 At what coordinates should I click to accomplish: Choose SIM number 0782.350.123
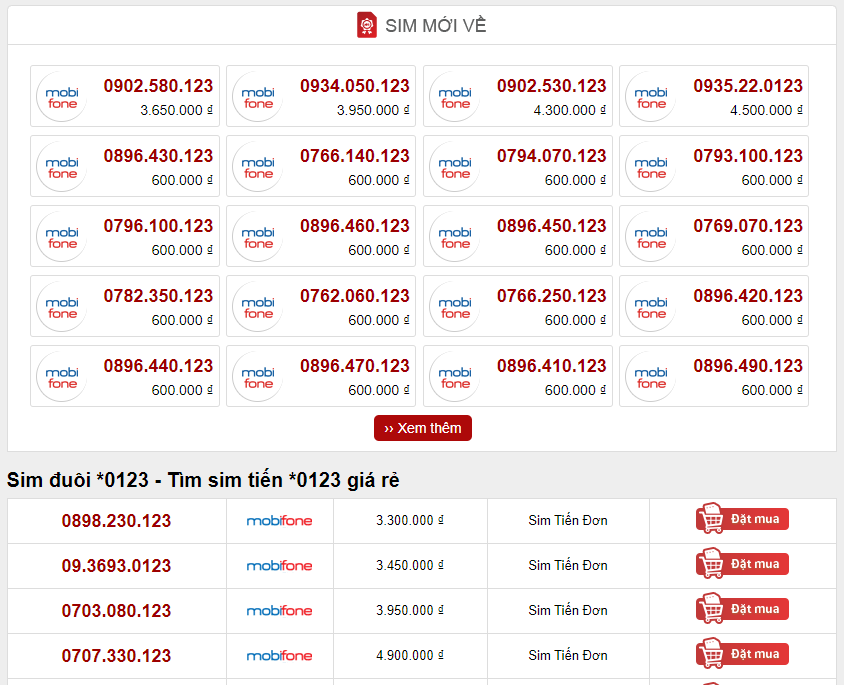pos(158,296)
